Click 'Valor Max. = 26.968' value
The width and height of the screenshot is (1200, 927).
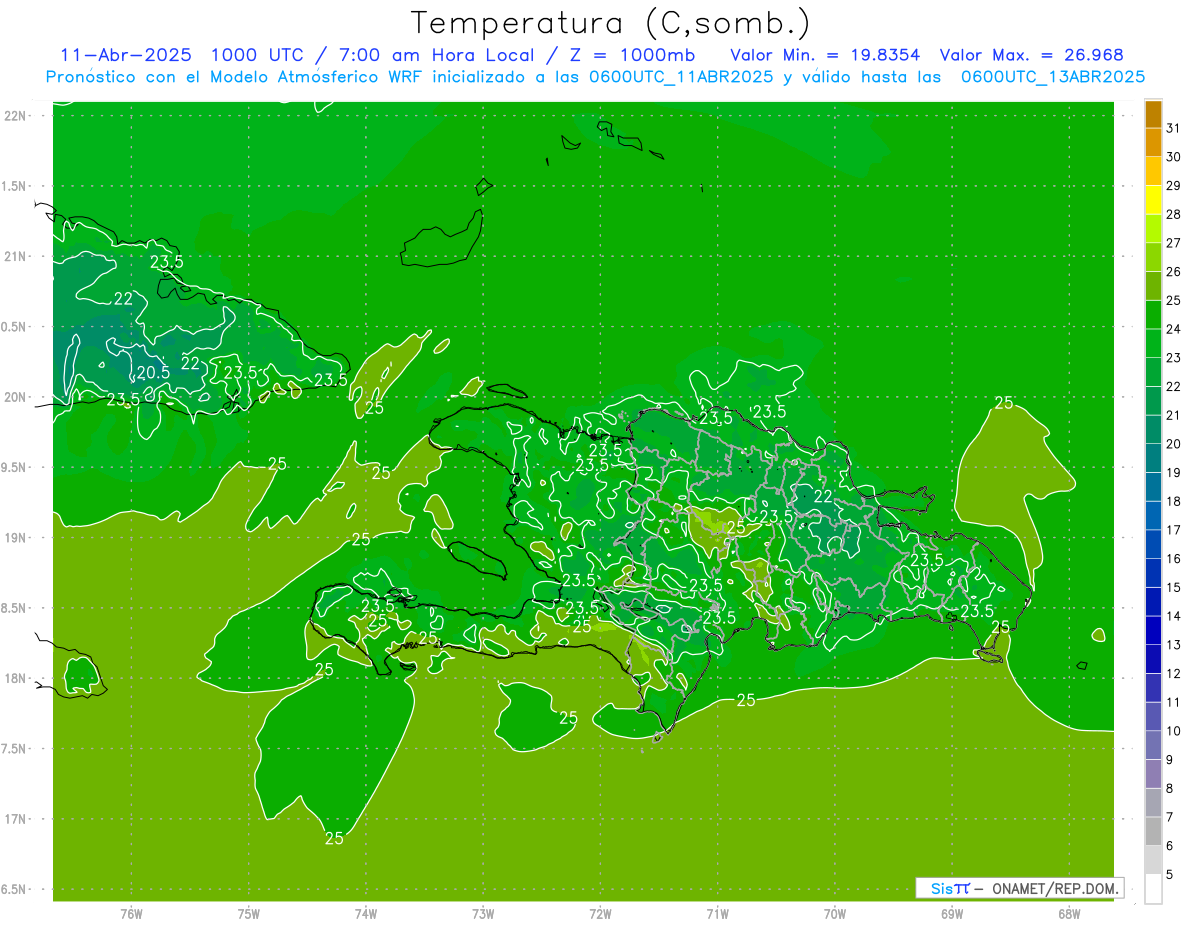tap(1032, 55)
